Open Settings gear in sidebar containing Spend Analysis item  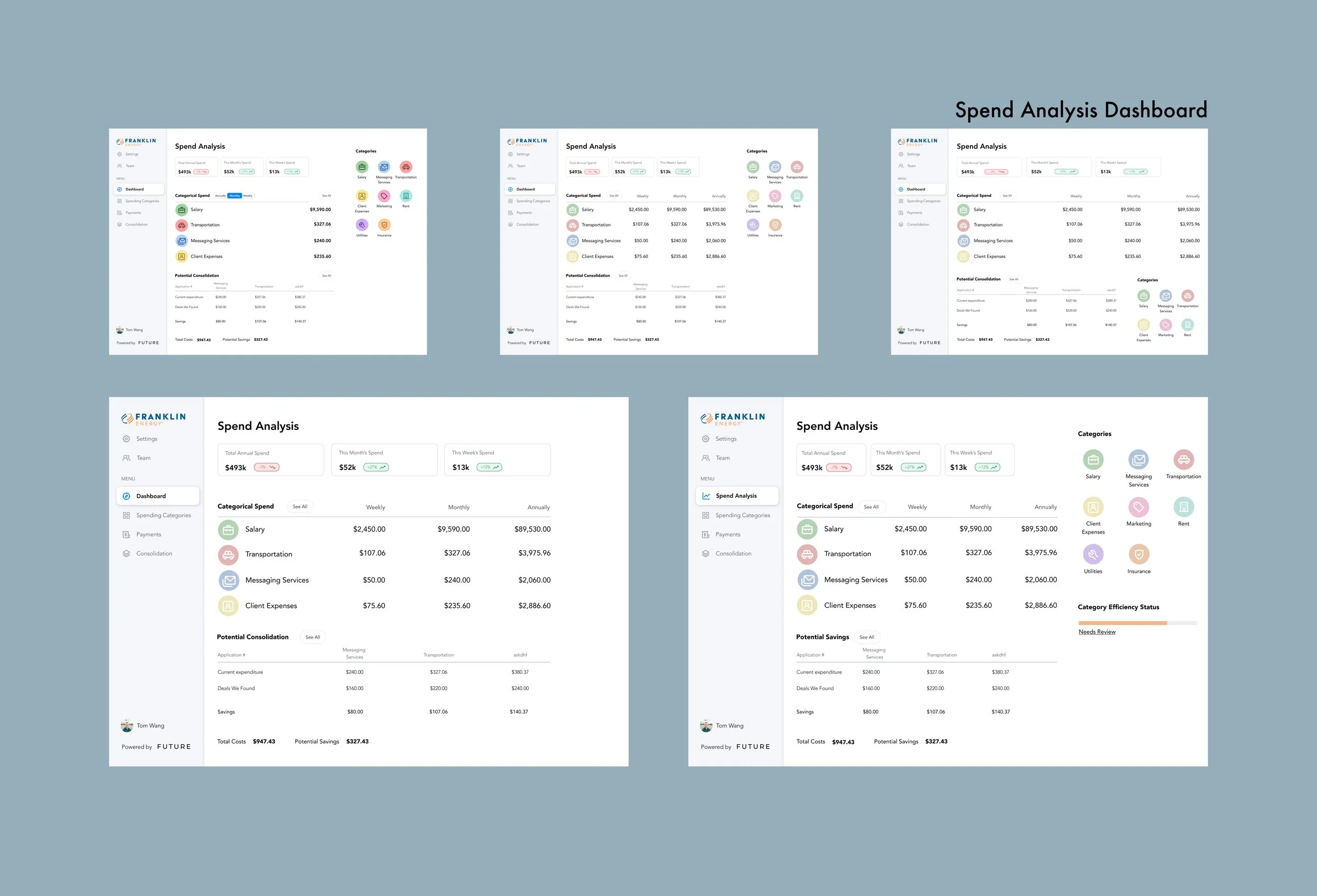pyautogui.click(x=705, y=439)
